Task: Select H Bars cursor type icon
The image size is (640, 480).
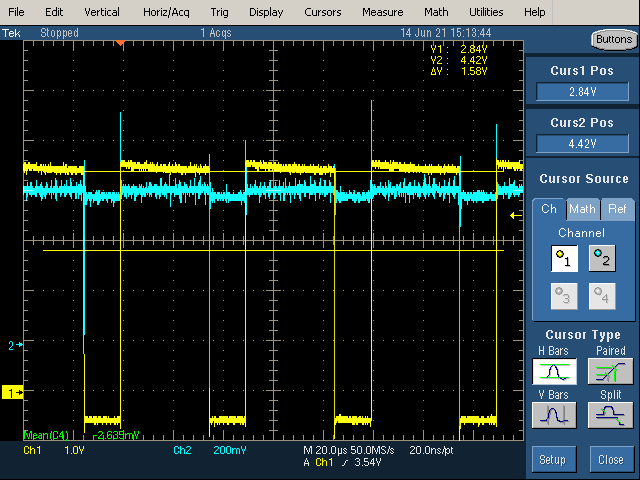Action: pyautogui.click(x=554, y=371)
